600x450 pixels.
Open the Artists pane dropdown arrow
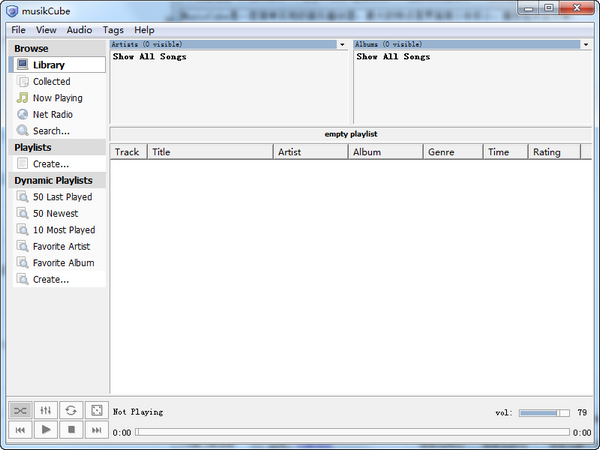[342, 45]
